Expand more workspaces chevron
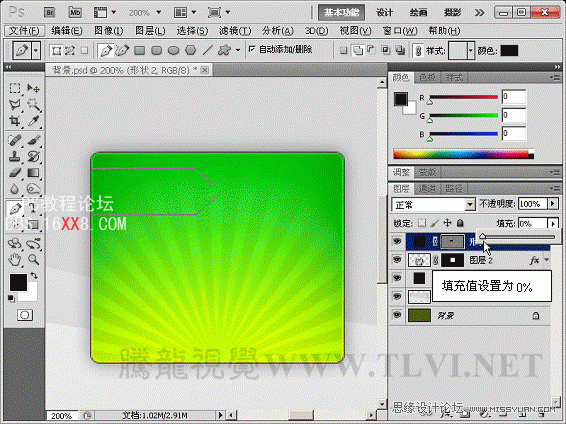 click(479, 13)
